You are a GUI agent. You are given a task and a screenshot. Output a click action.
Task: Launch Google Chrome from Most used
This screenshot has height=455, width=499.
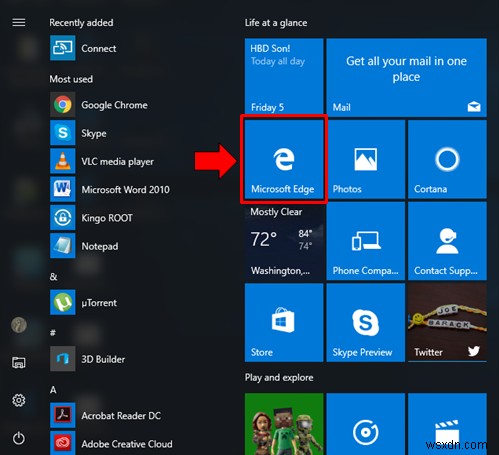coord(114,105)
